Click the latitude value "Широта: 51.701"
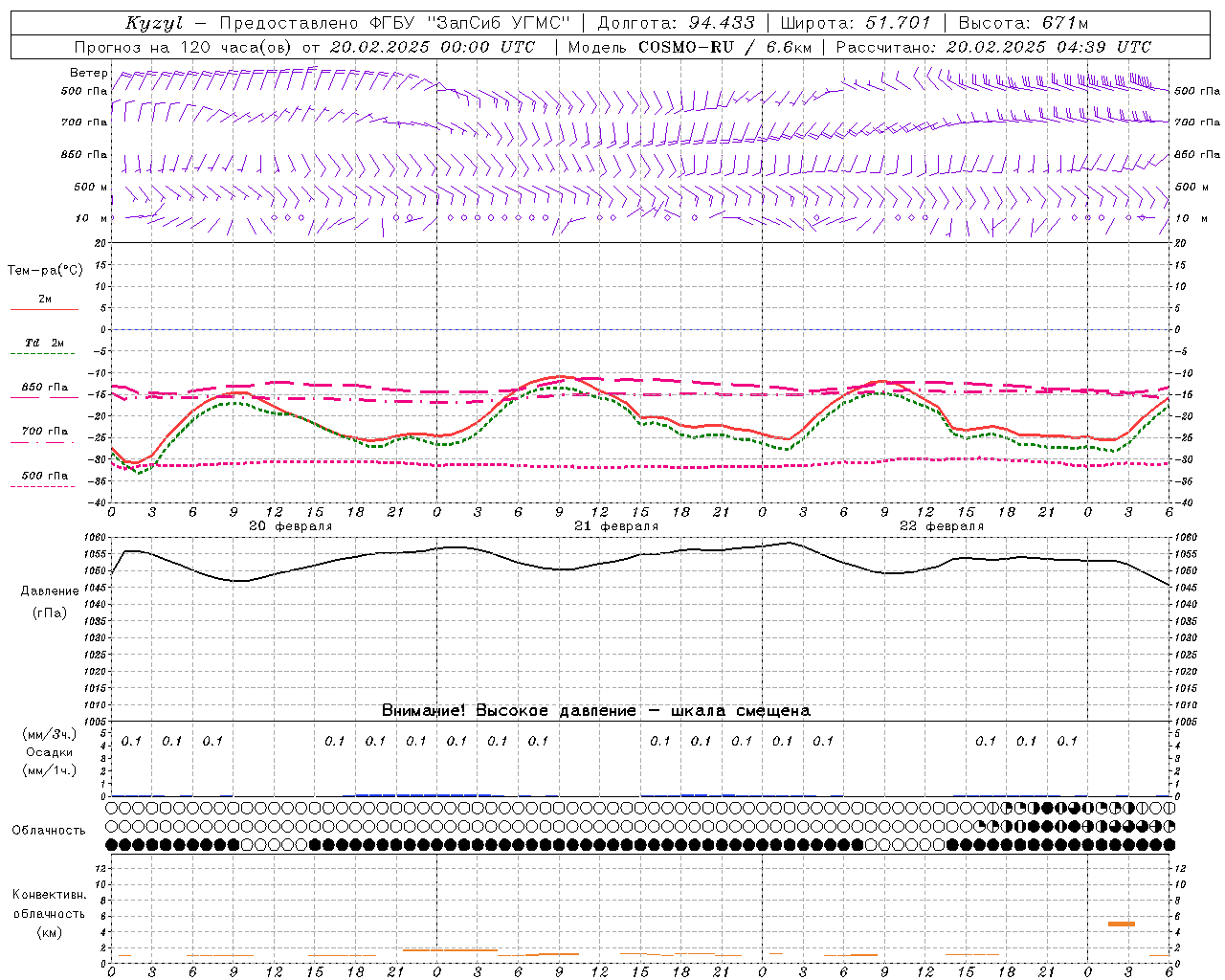This screenshot has height=980, width=1225. 856,23
